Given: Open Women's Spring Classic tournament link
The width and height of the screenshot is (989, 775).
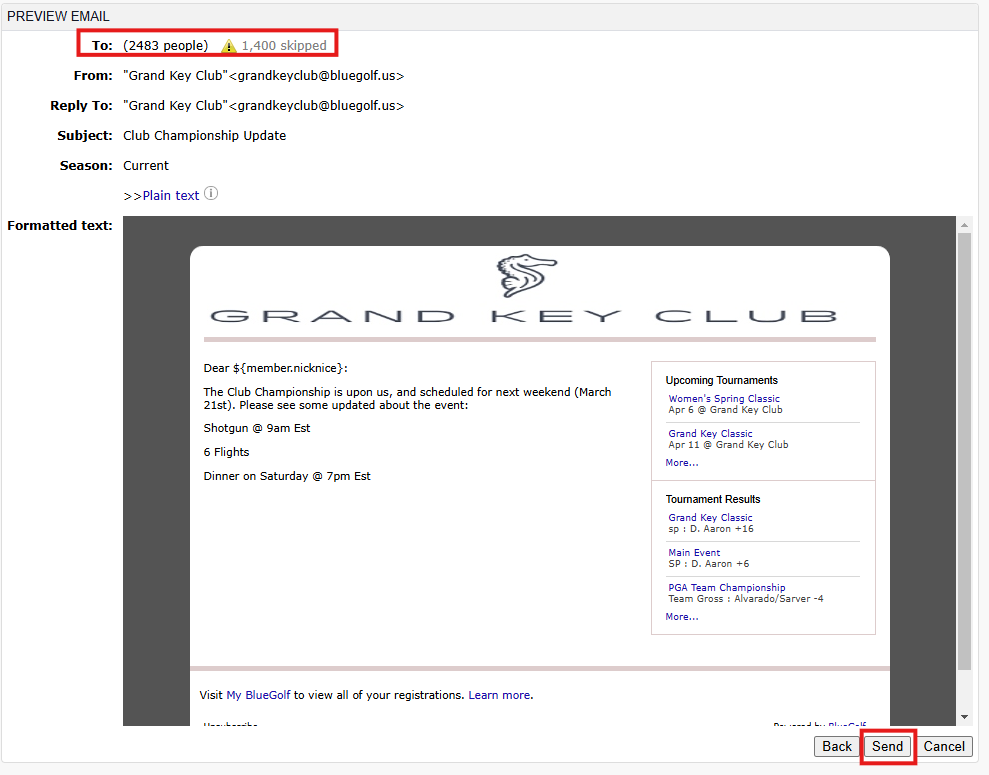Looking at the screenshot, I should point(723,399).
